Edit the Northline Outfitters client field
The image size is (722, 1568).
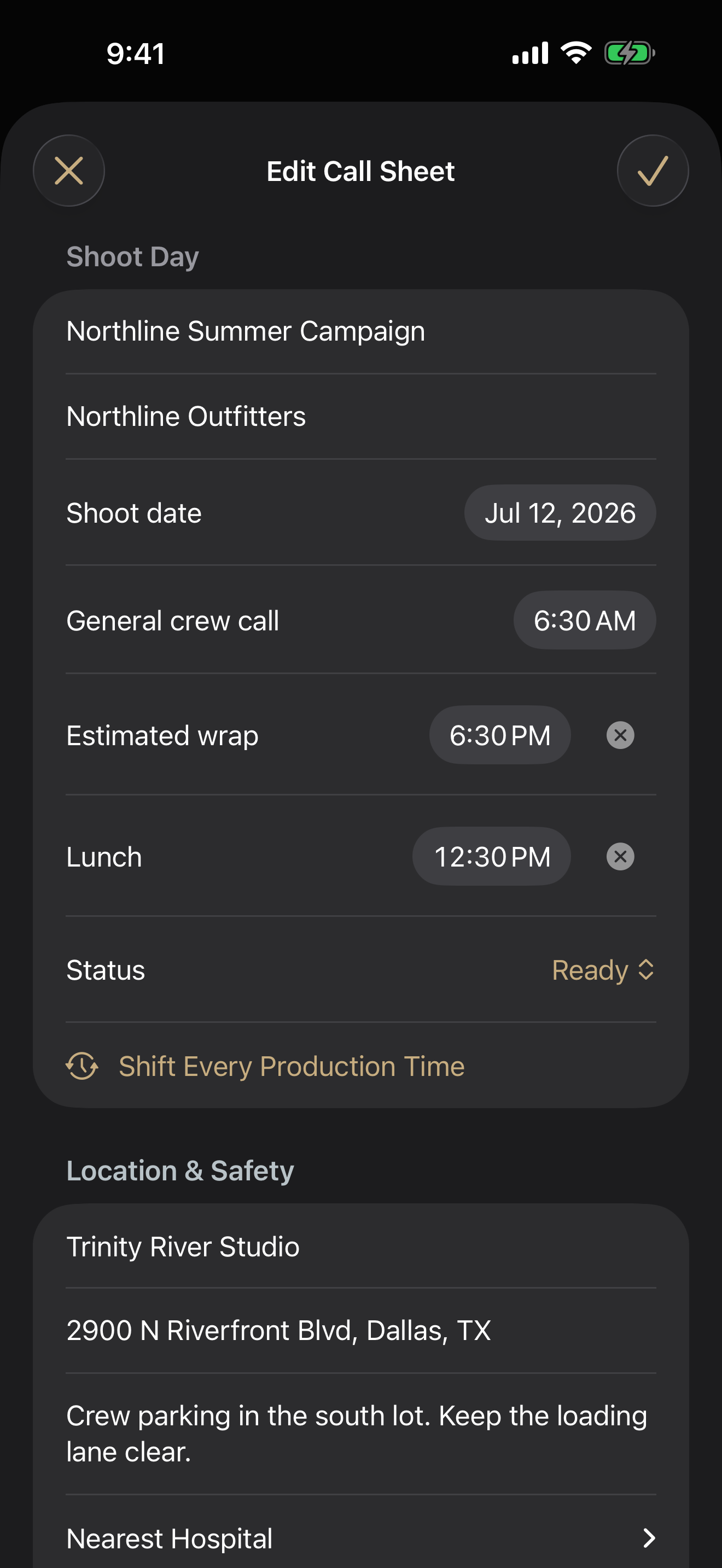[x=361, y=417]
